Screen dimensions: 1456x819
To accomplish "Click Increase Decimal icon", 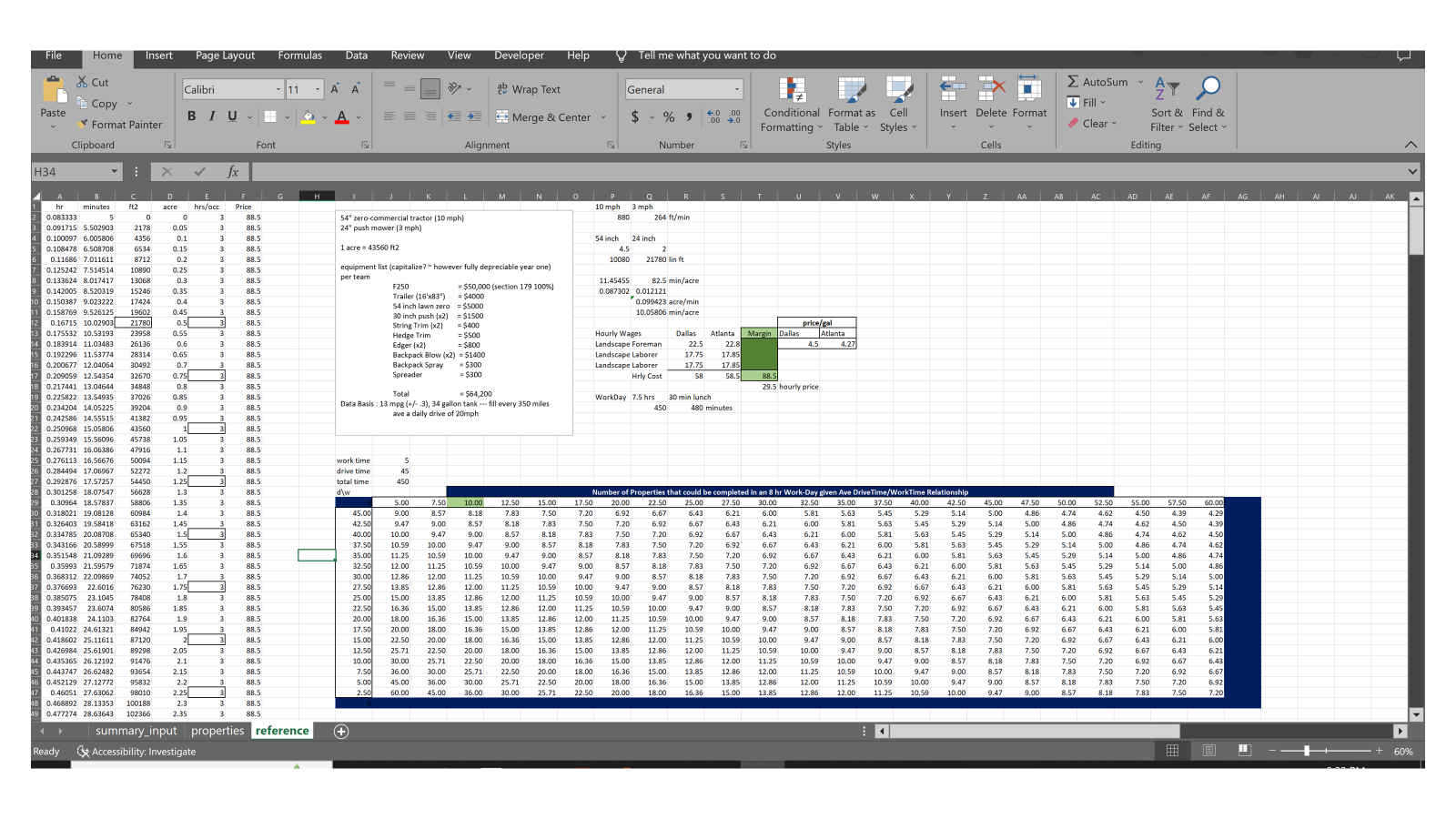I will pos(713,116).
